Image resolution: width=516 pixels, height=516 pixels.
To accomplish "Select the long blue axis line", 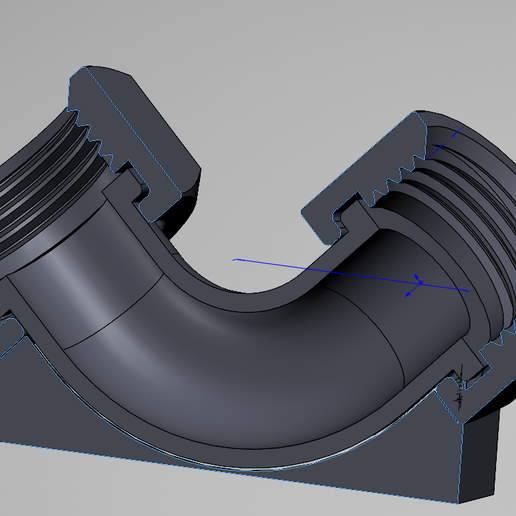I will click(x=351, y=275).
